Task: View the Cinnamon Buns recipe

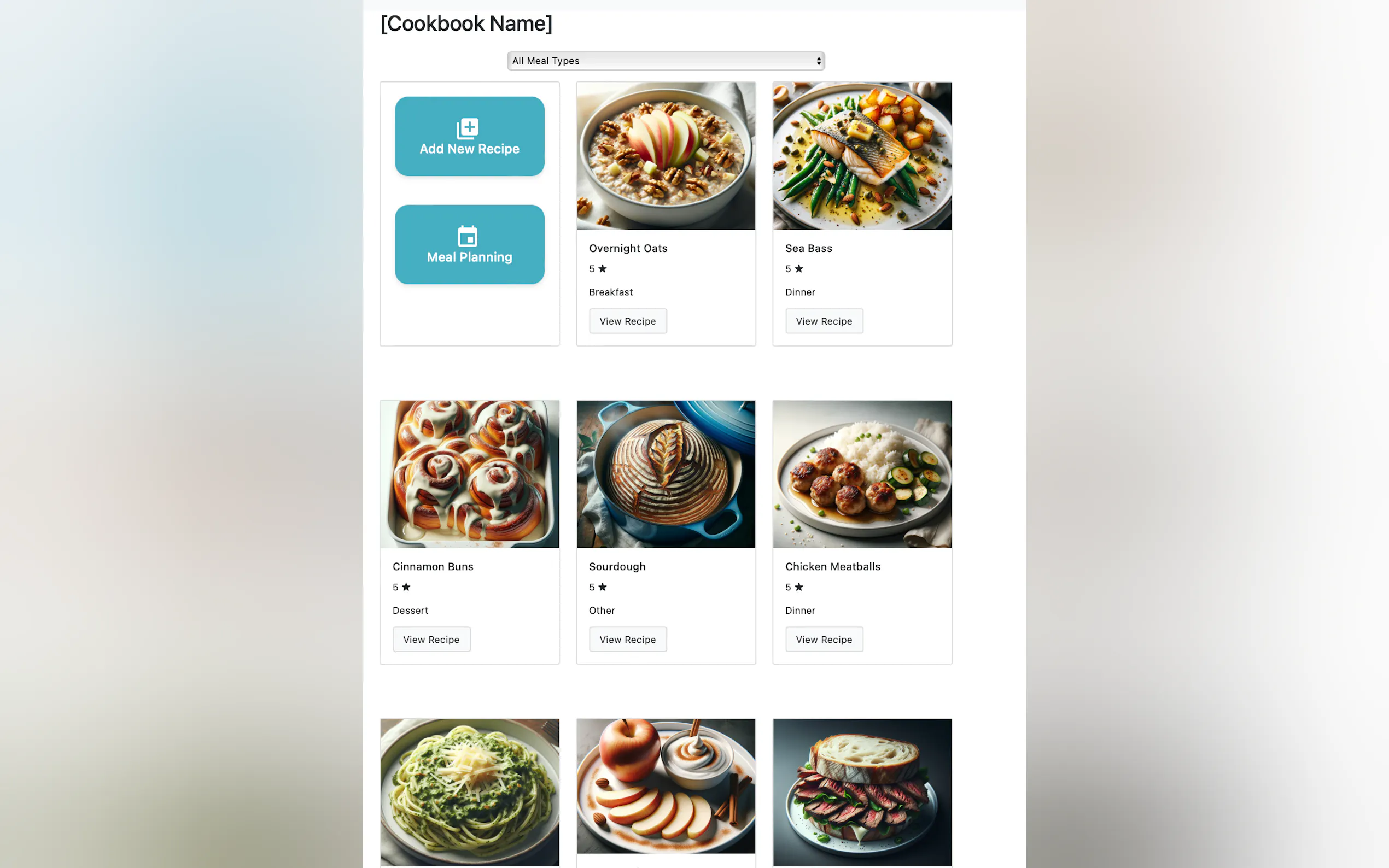Action: click(431, 639)
